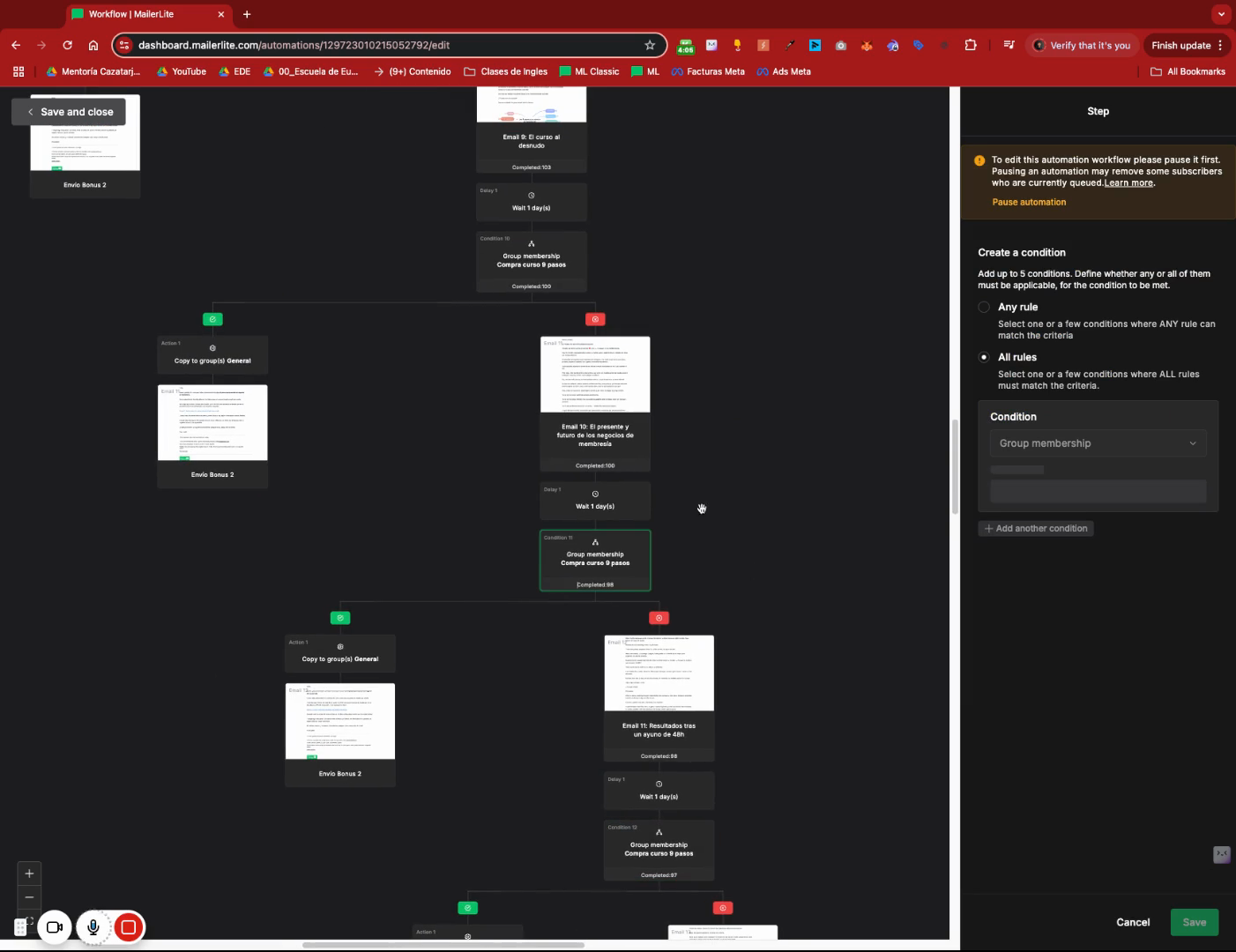Click the Pause automation link
Image resolution: width=1236 pixels, height=952 pixels.
(x=1029, y=202)
